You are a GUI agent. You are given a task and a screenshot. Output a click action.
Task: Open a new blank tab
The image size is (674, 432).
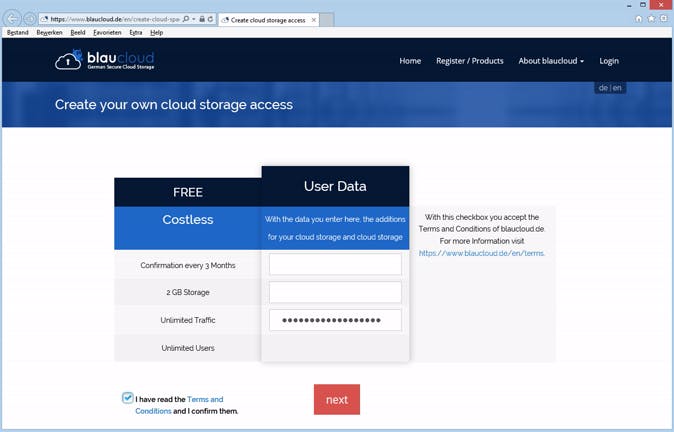click(327, 20)
